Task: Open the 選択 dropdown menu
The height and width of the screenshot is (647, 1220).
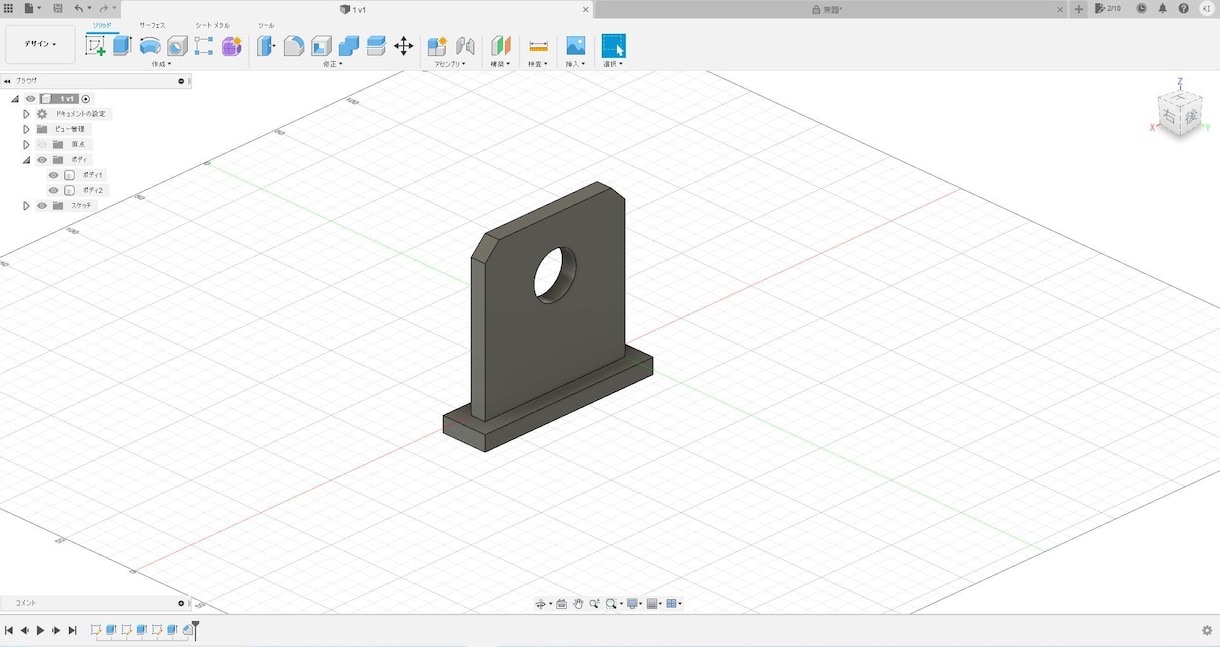Action: click(613, 64)
